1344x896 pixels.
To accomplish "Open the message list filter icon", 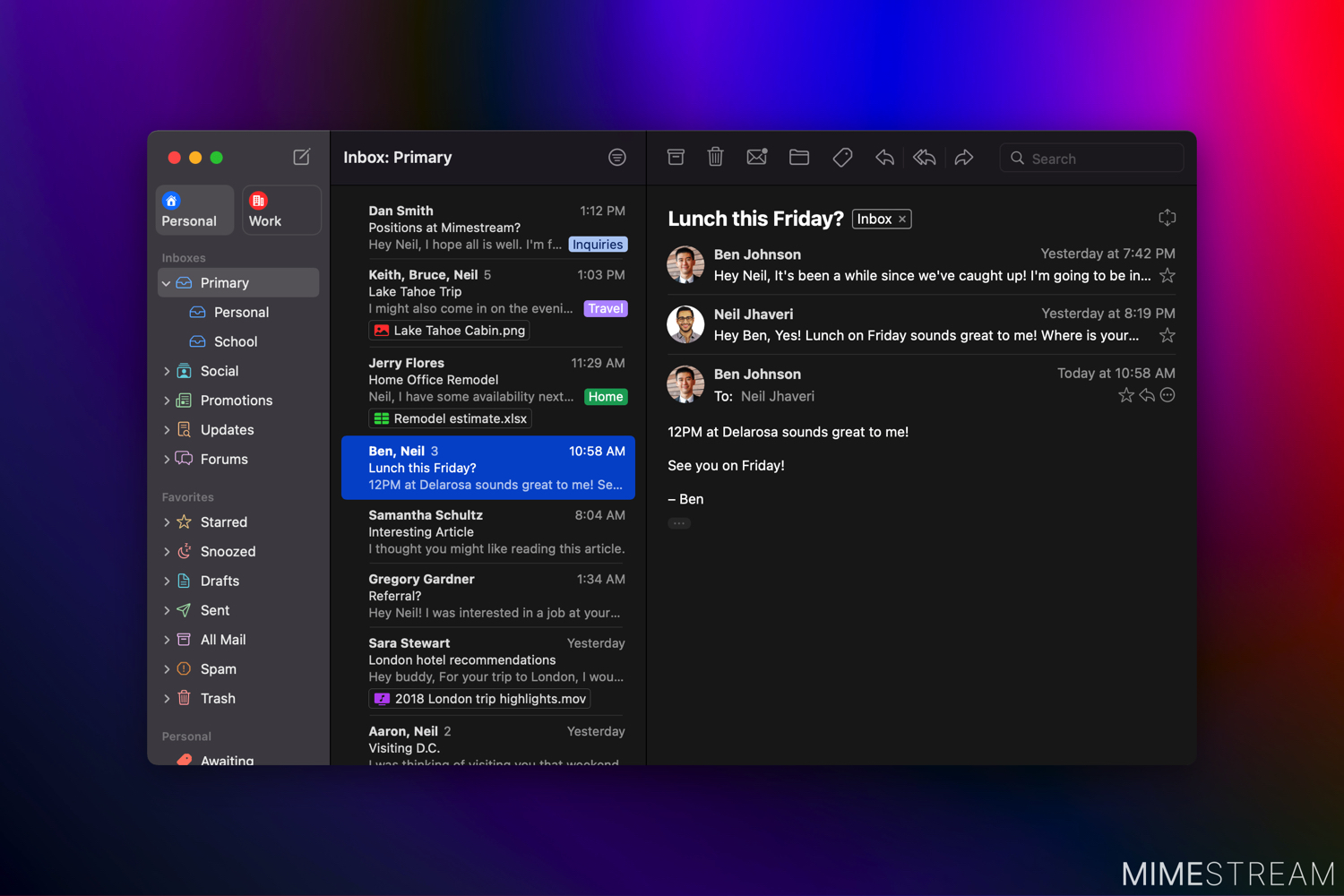I will 617,158.
